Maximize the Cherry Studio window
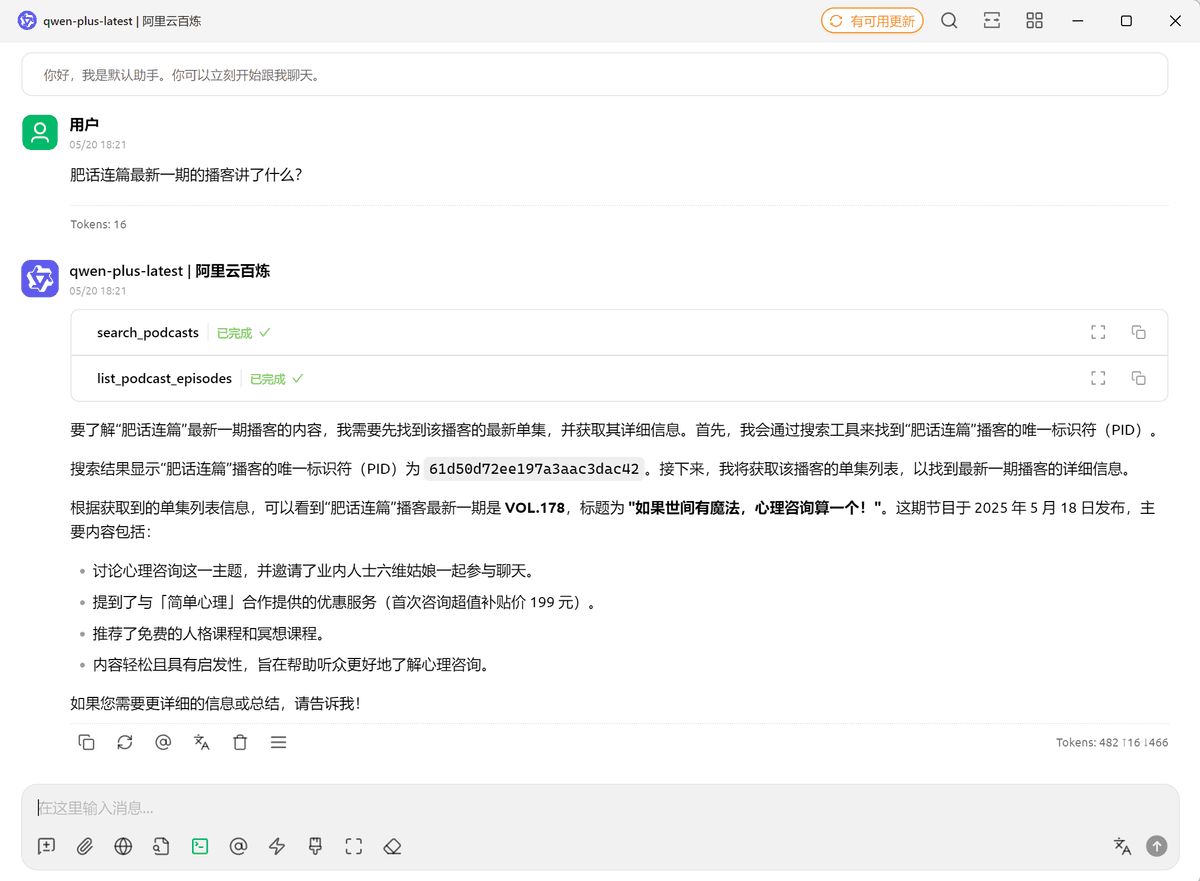The width and height of the screenshot is (1200, 881). click(x=1126, y=20)
